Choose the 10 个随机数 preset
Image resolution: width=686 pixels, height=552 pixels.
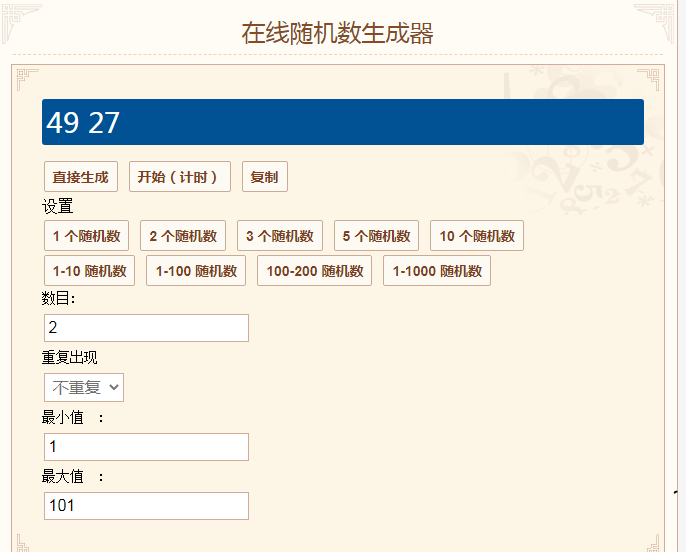tap(477, 236)
